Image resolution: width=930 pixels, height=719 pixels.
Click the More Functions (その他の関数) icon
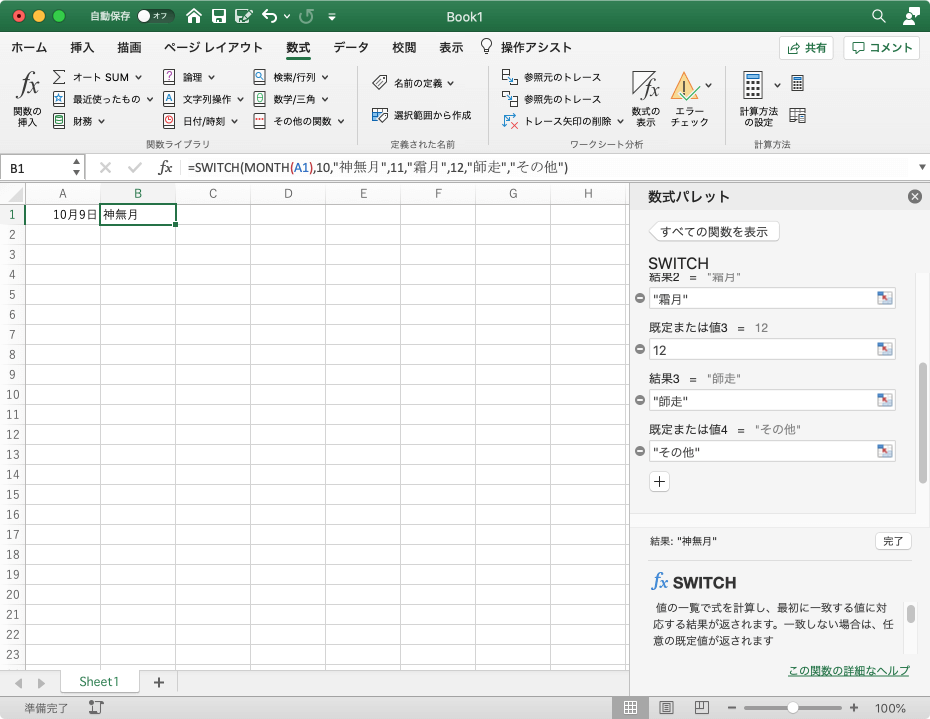coord(260,121)
